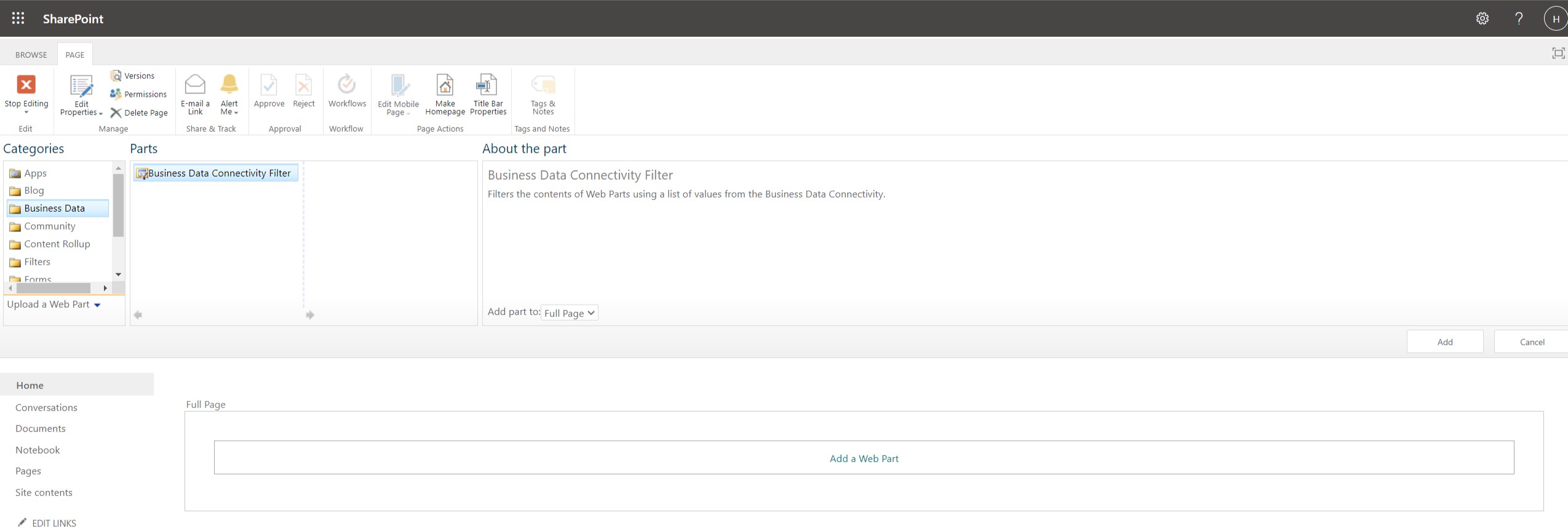Click the EDIT LINKS pencil icon
Image resolution: width=1568 pixels, height=528 pixels.
(x=22, y=522)
